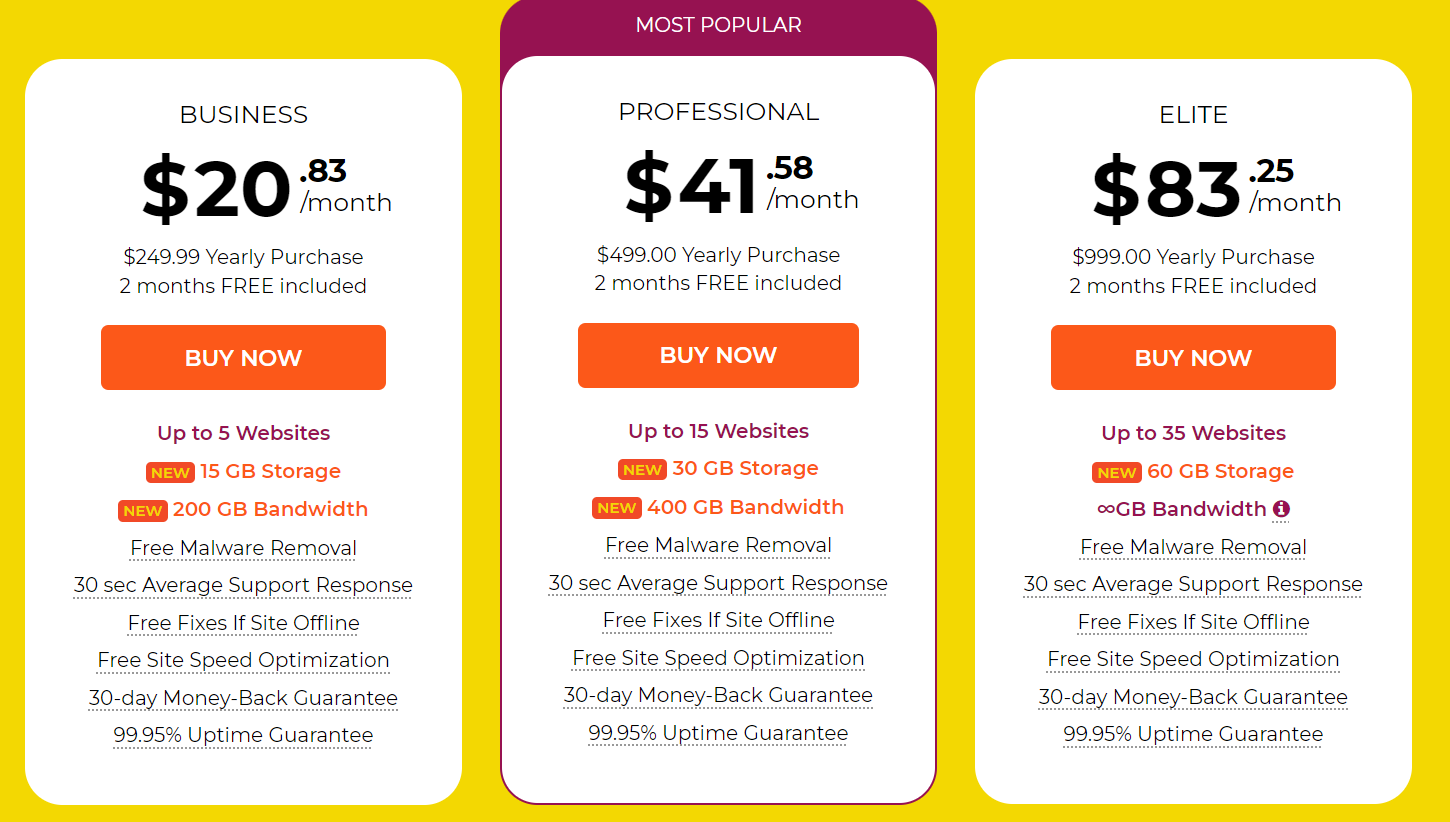Click the NEW badge next to 60 GB Storage
1450x822 pixels.
pos(1117,472)
